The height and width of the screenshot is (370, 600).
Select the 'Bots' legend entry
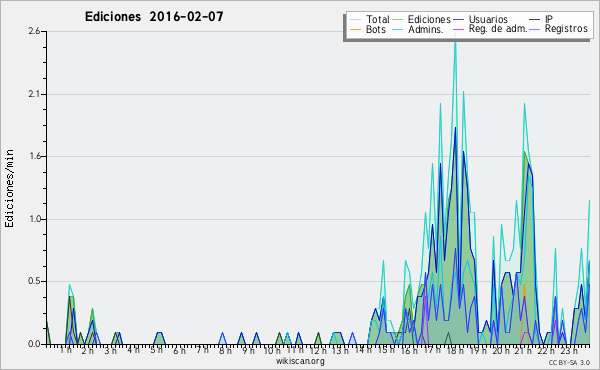(376, 29)
